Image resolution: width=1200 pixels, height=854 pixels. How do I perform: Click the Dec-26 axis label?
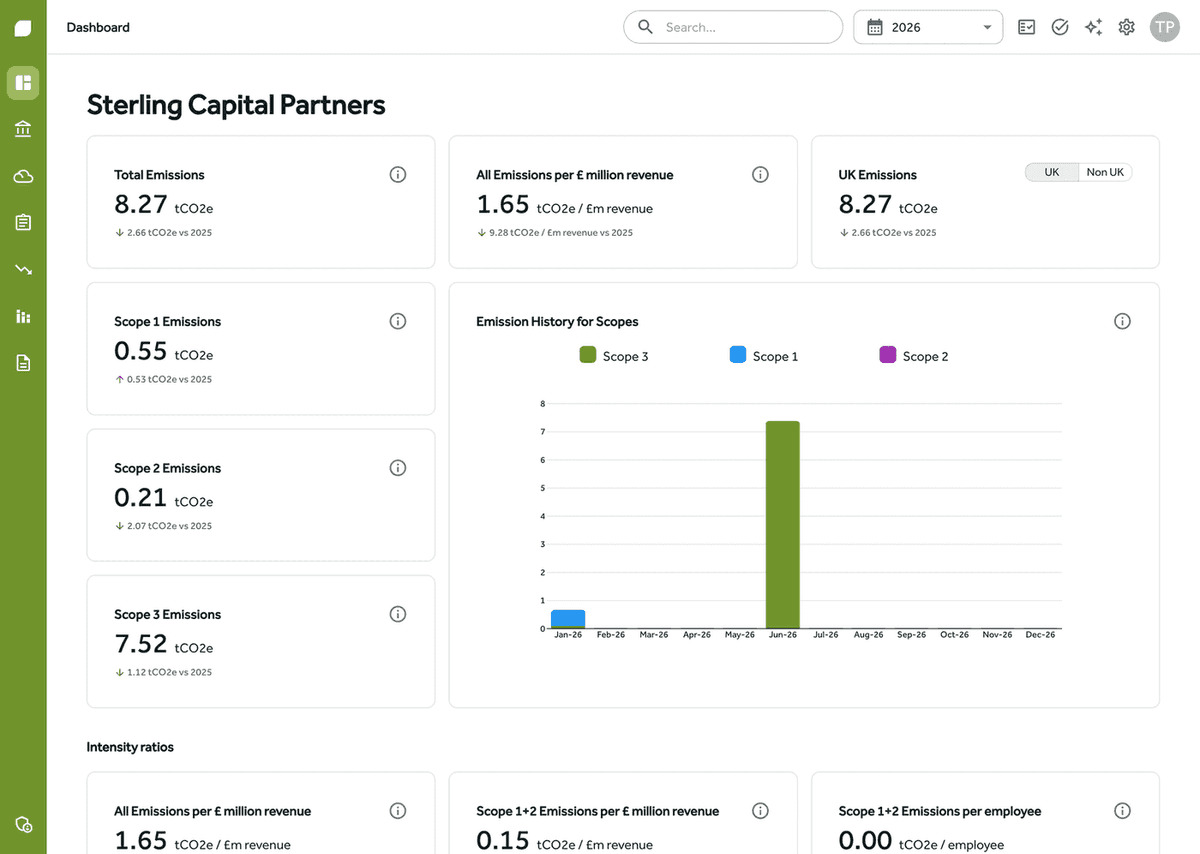[1041, 635]
